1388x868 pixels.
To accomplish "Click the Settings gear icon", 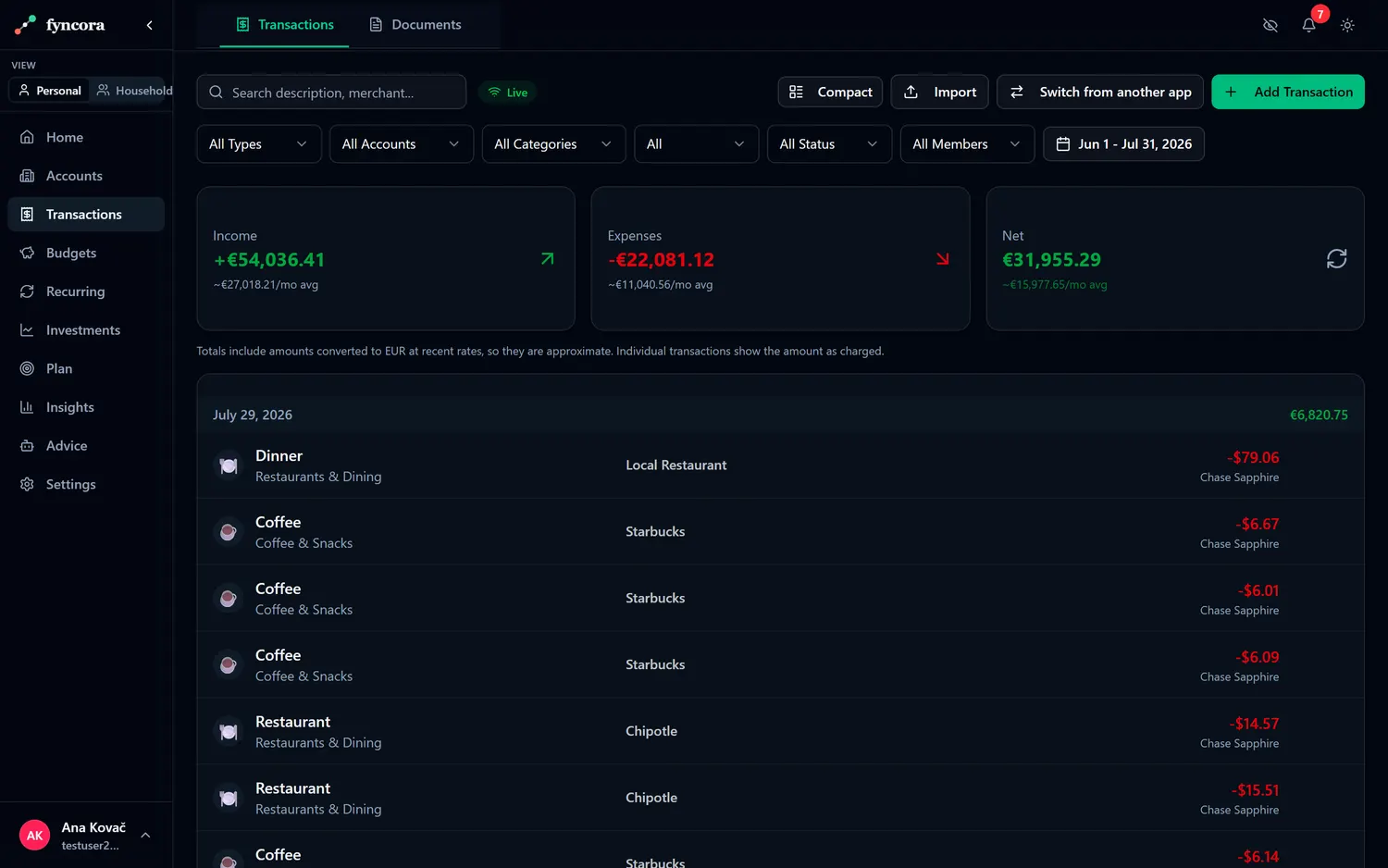I will point(27,484).
